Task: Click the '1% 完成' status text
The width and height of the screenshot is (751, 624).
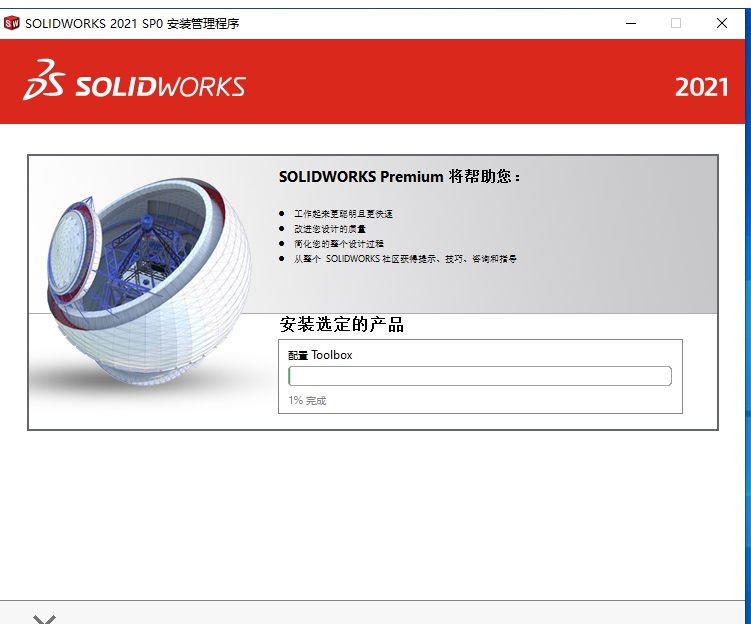Action: (307, 400)
